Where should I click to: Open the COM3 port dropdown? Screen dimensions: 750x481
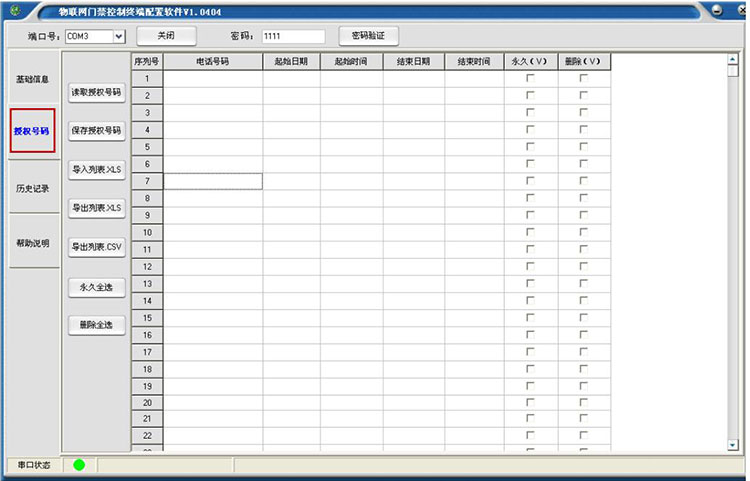pyautogui.click(x=119, y=36)
